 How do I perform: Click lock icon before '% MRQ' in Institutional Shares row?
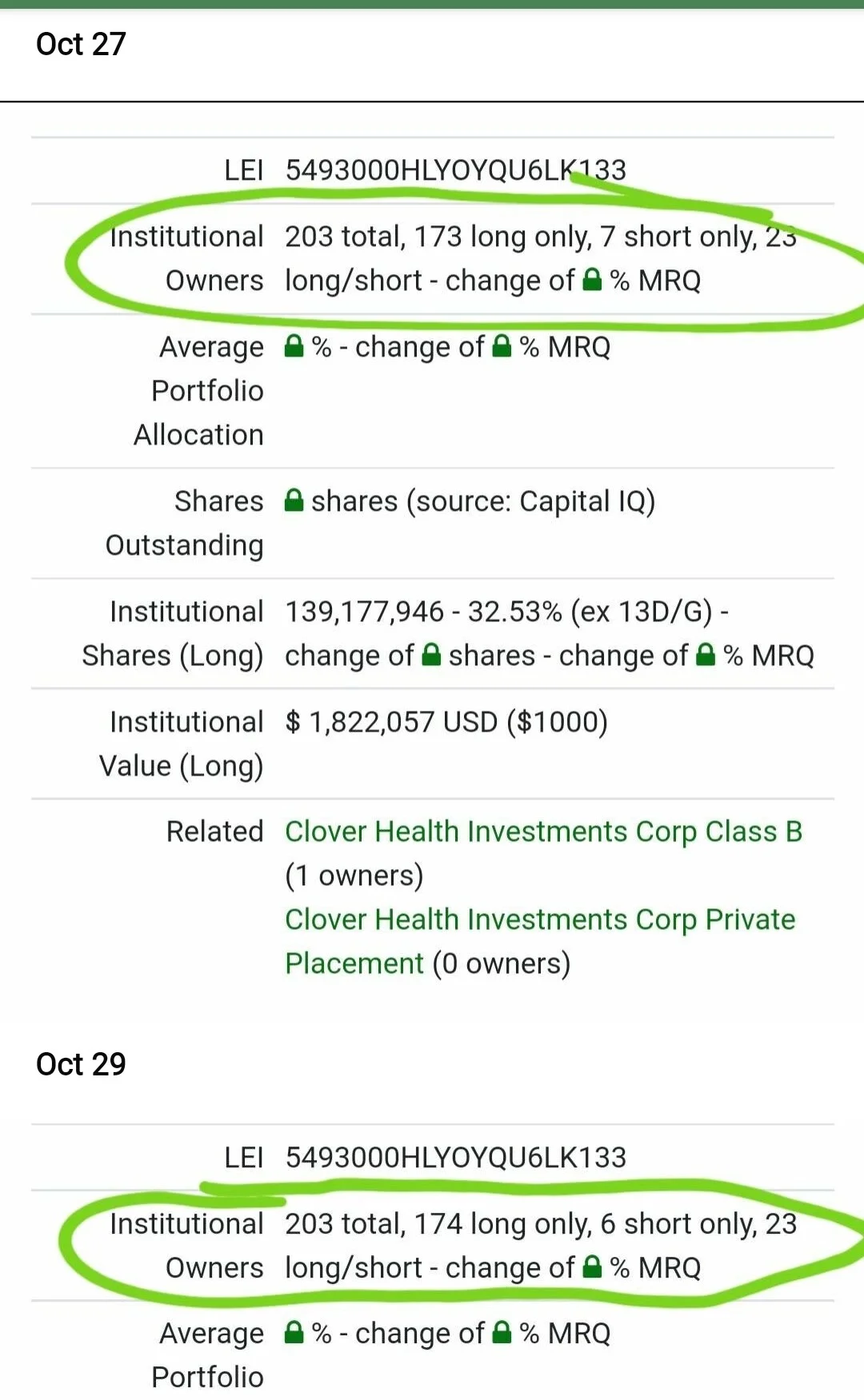click(x=706, y=655)
